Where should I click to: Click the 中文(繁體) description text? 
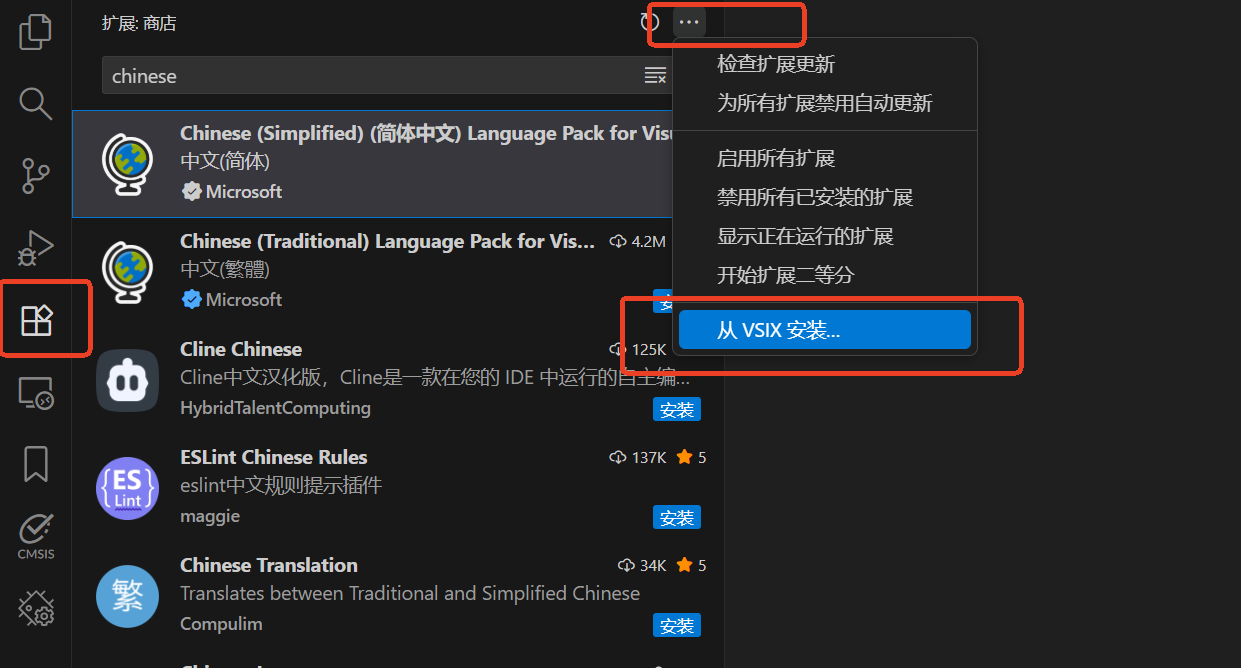225,269
